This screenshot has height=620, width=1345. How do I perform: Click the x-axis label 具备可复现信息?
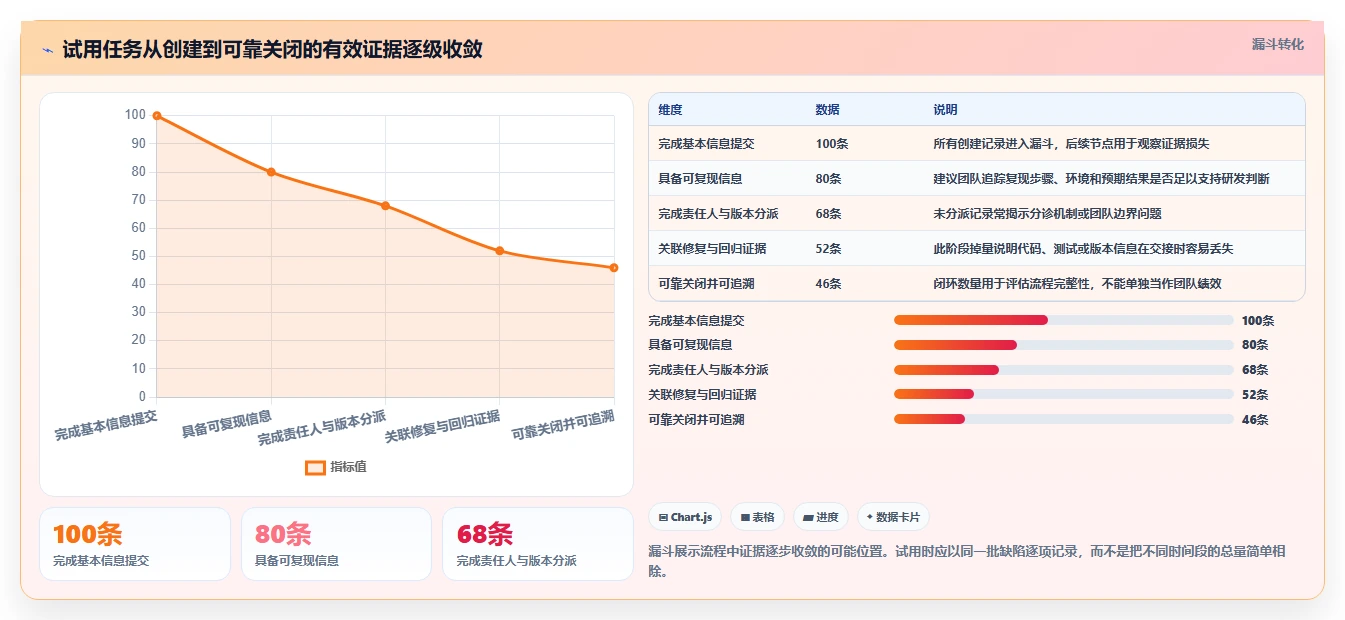[x=227, y=424]
